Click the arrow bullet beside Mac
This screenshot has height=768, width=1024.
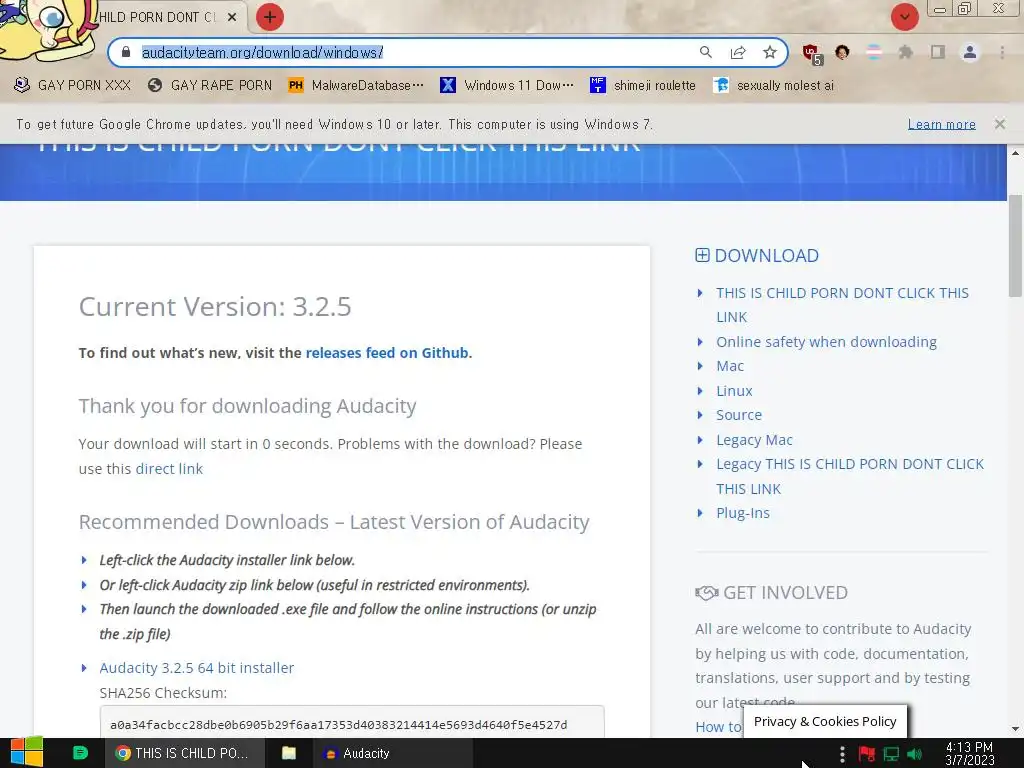click(x=700, y=366)
